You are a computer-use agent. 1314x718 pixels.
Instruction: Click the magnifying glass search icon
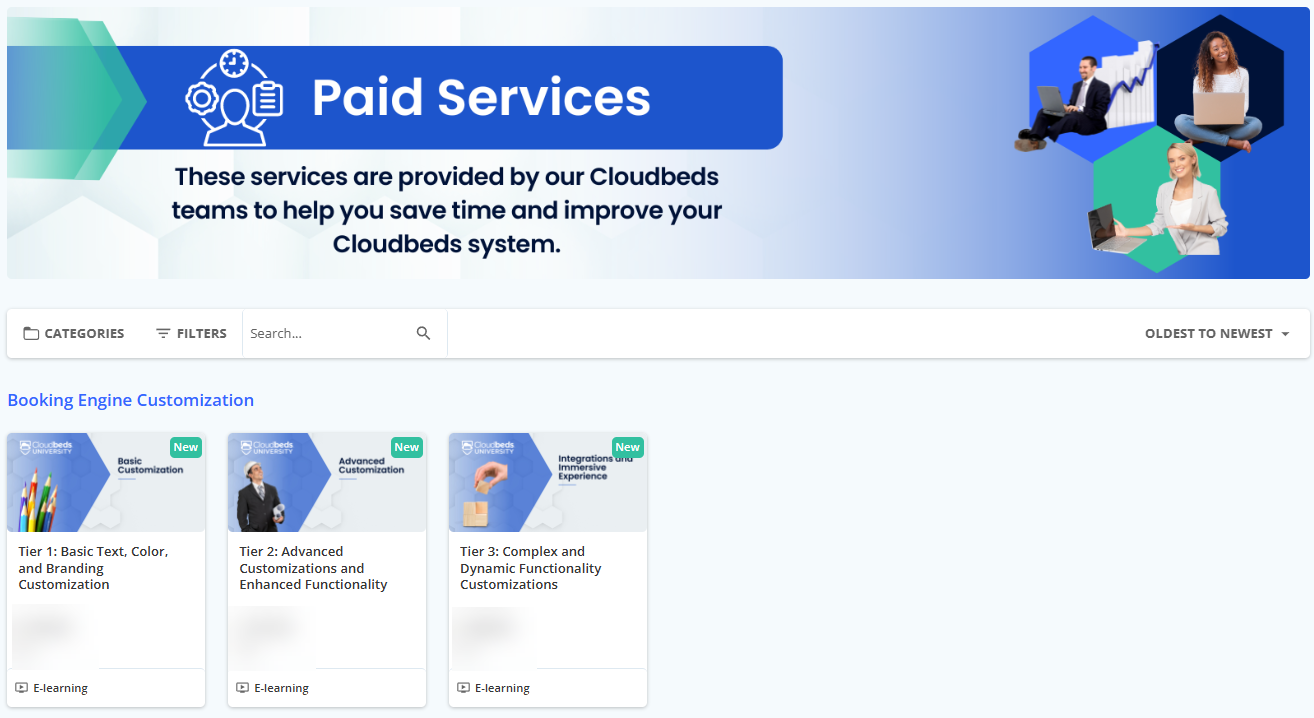coord(424,334)
